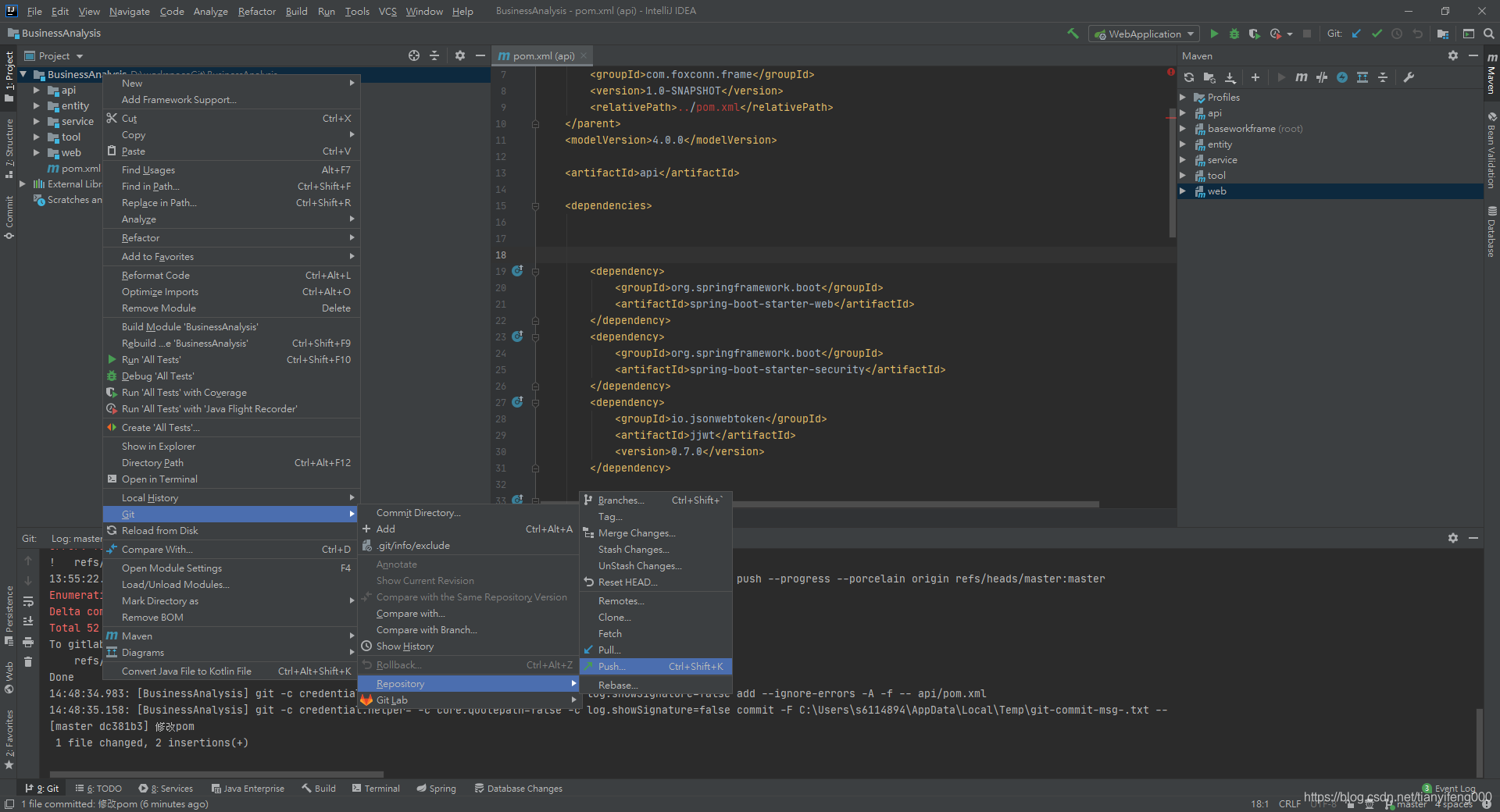Clear Git console with trash icon
Screen dimensions: 1500x812
pos(28,661)
